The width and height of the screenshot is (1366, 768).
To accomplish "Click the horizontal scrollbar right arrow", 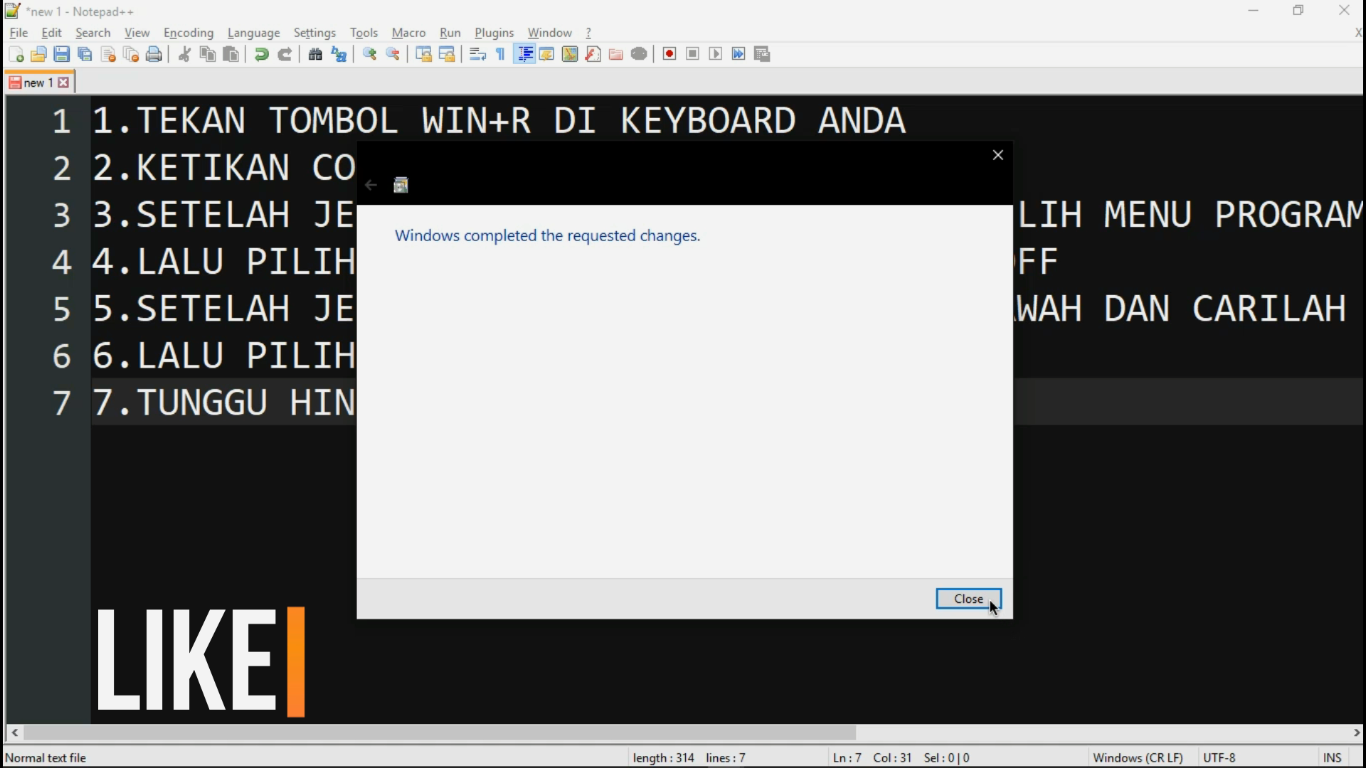I will click(1356, 732).
